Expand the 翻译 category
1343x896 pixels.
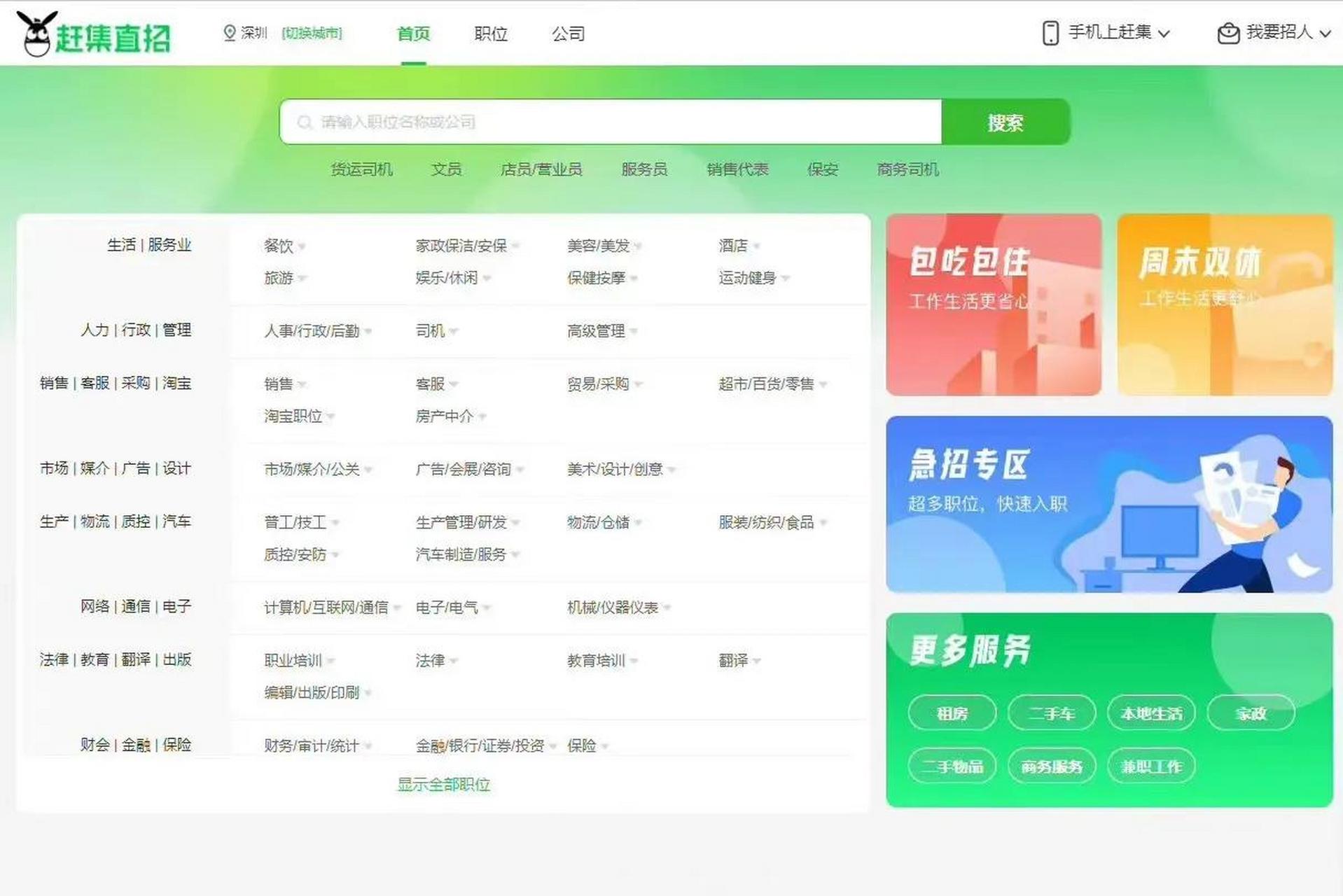pos(739,661)
